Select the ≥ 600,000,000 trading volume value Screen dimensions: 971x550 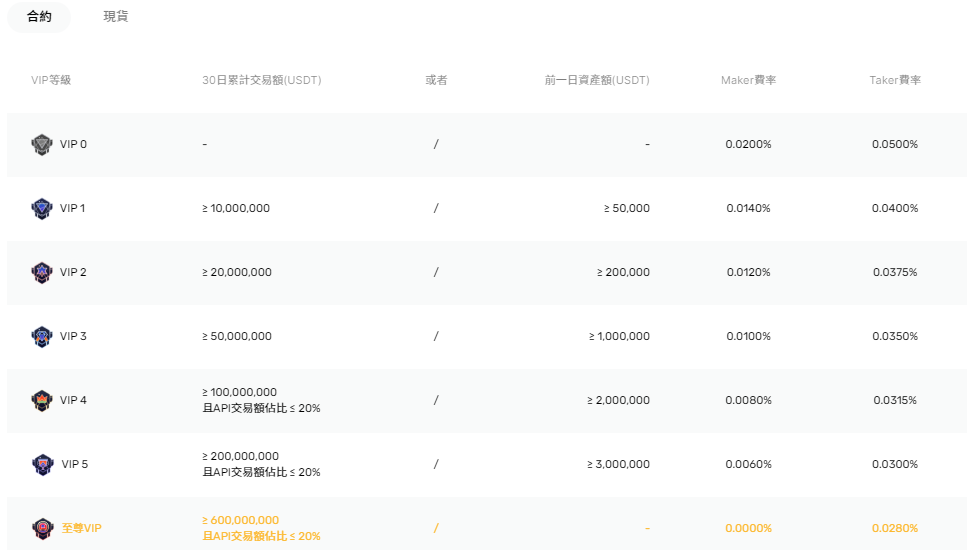point(240,520)
